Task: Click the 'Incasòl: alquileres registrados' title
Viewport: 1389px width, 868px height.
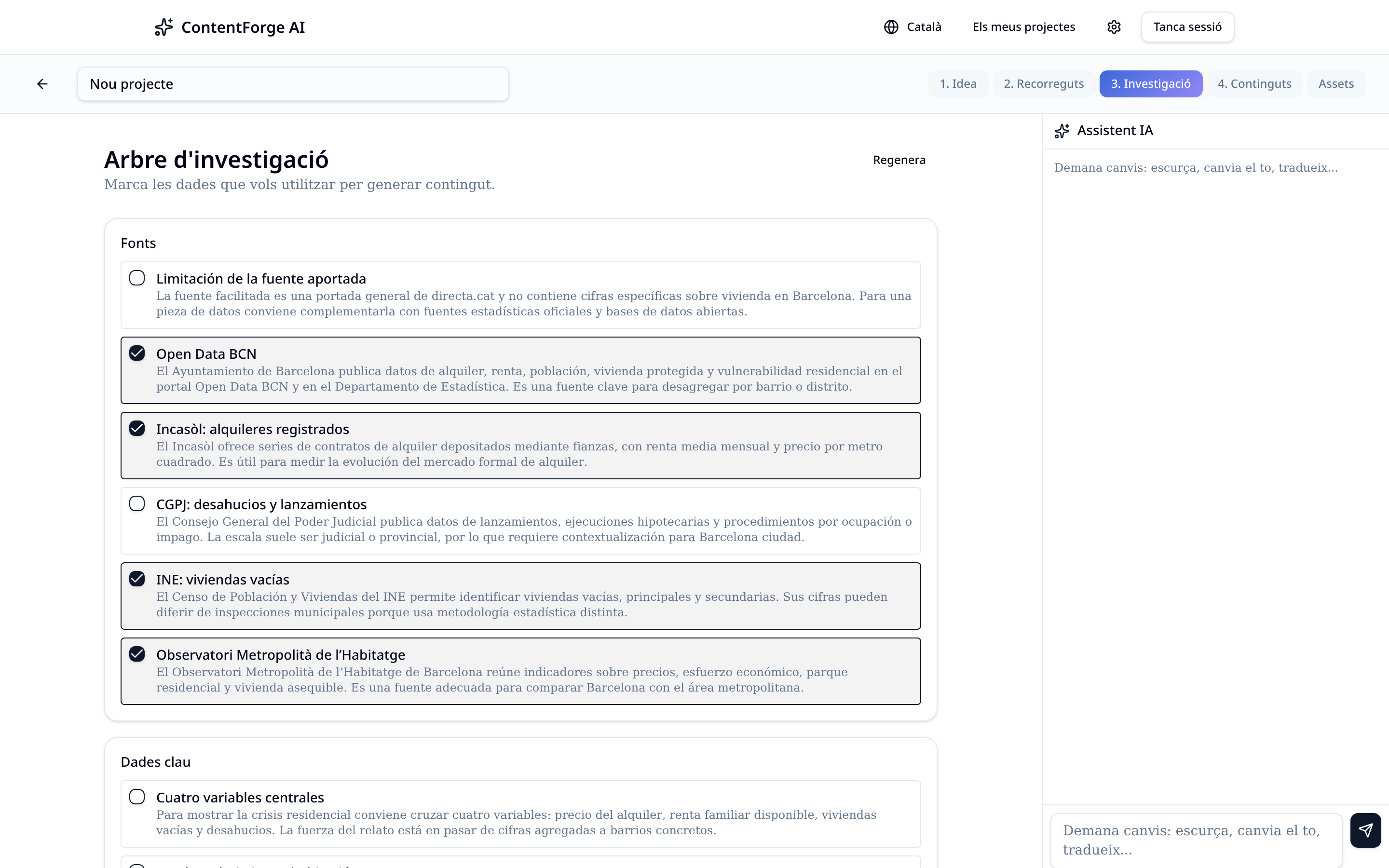Action: tap(253, 429)
